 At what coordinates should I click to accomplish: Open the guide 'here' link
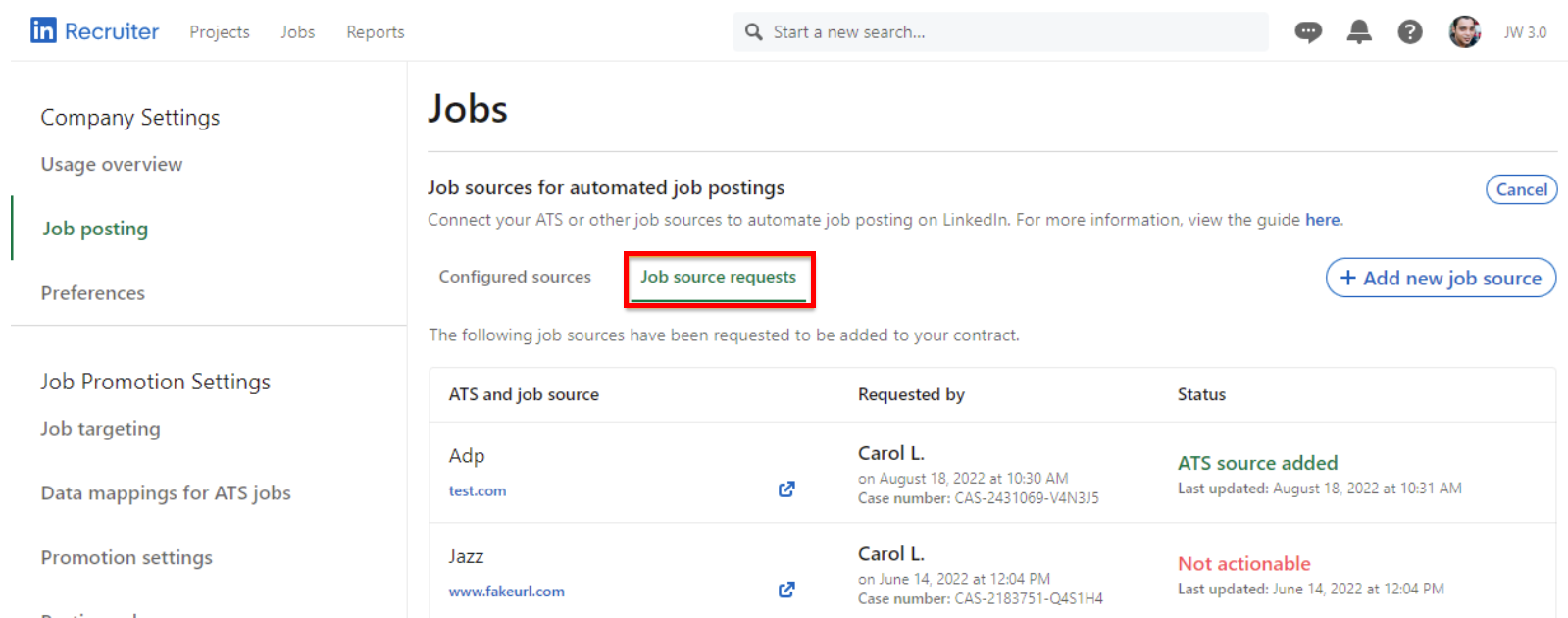[x=1322, y=220]
